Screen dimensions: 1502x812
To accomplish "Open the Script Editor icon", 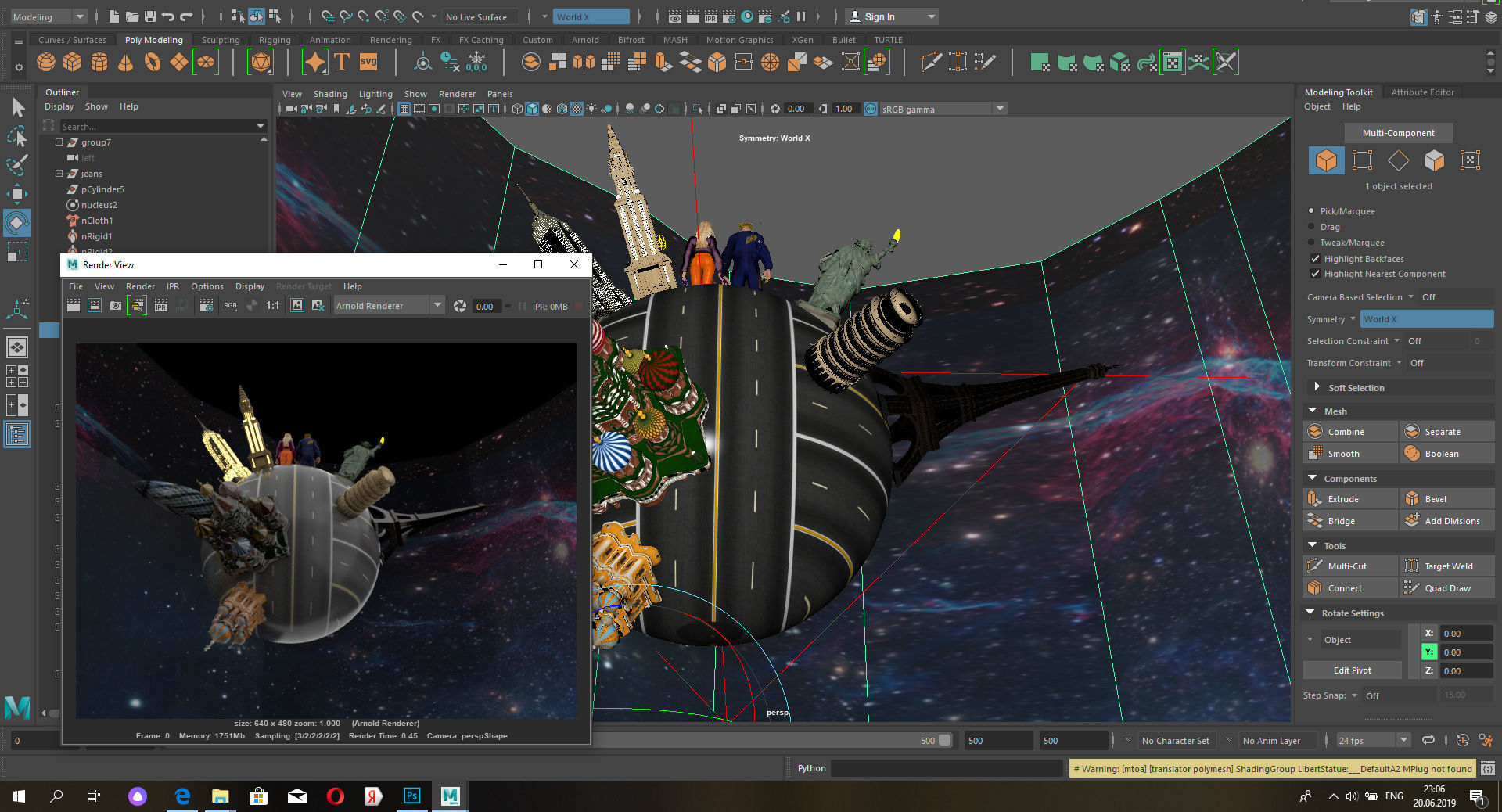I will point(1487,769).
